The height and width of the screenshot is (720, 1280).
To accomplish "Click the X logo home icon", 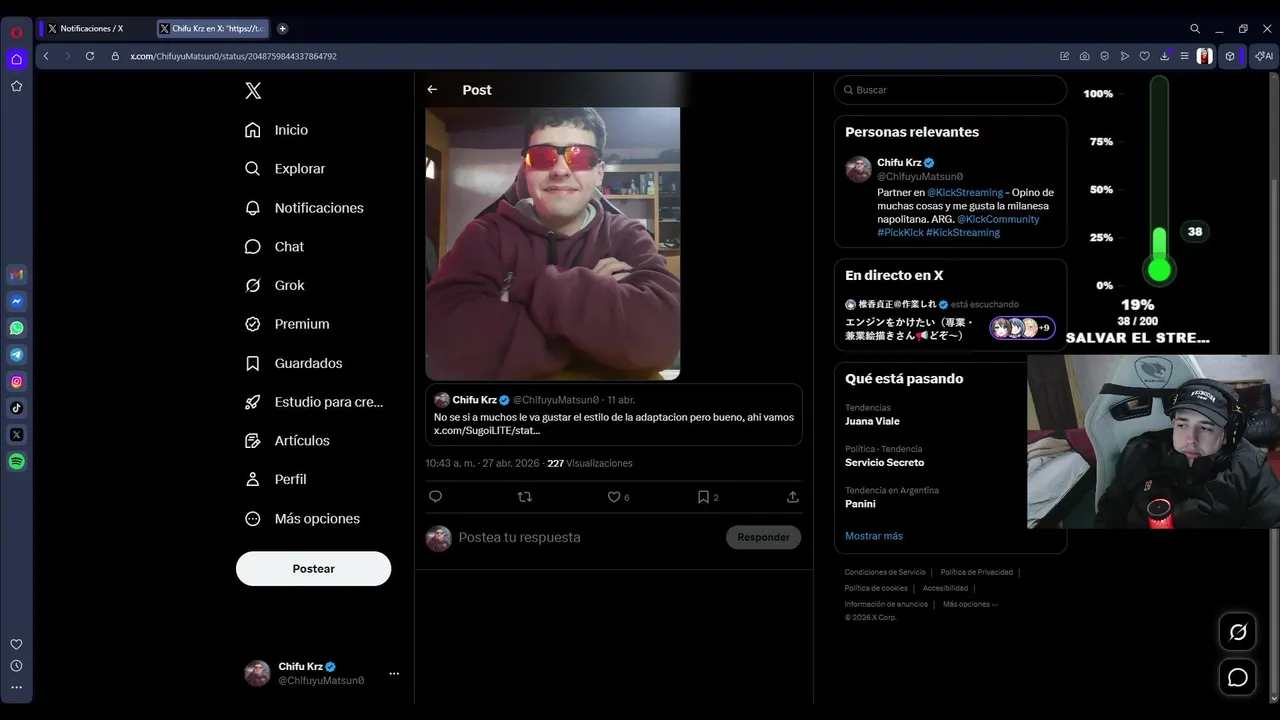I will coord(253,91).
